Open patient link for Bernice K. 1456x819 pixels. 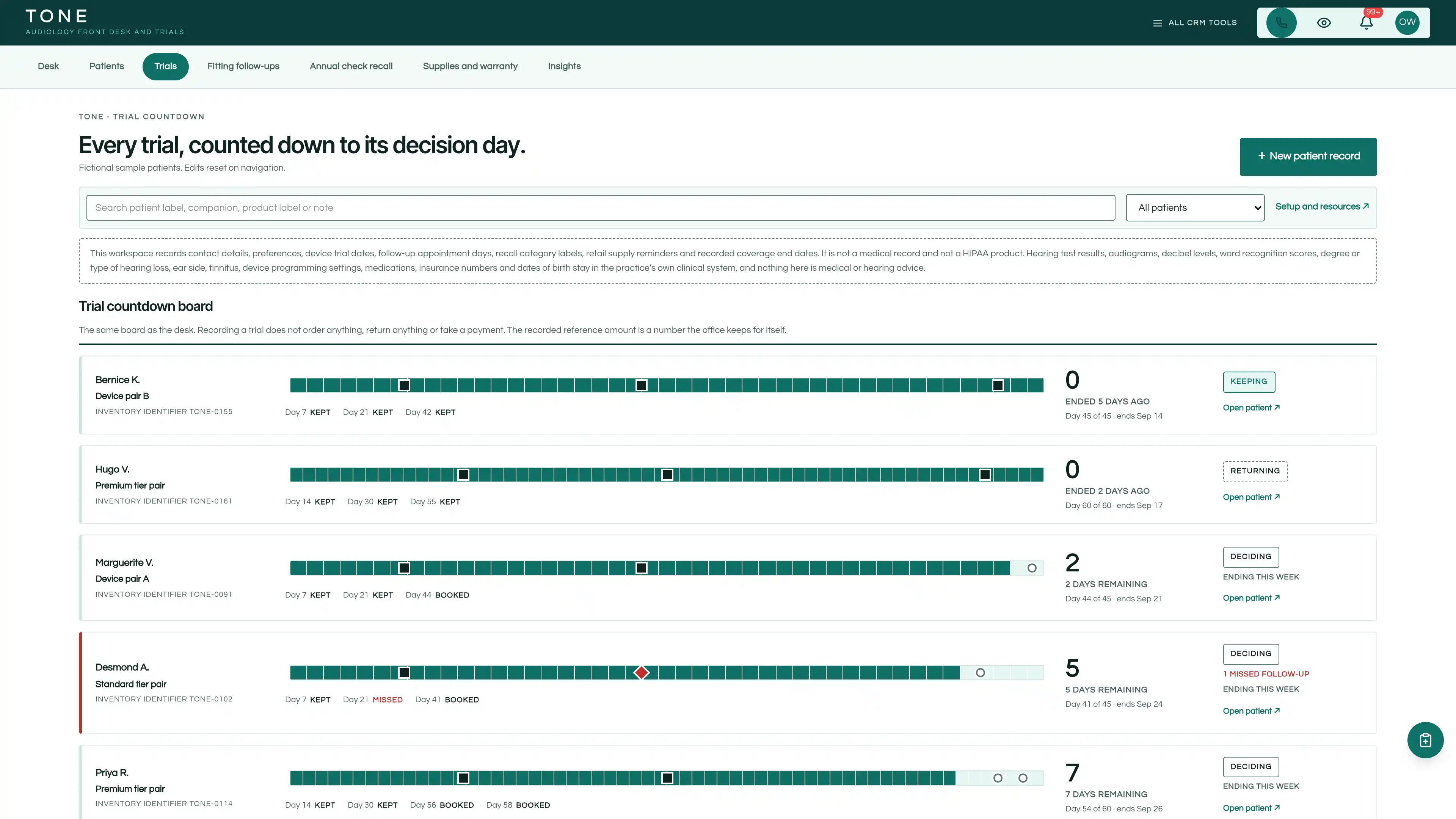point(1251,408)
